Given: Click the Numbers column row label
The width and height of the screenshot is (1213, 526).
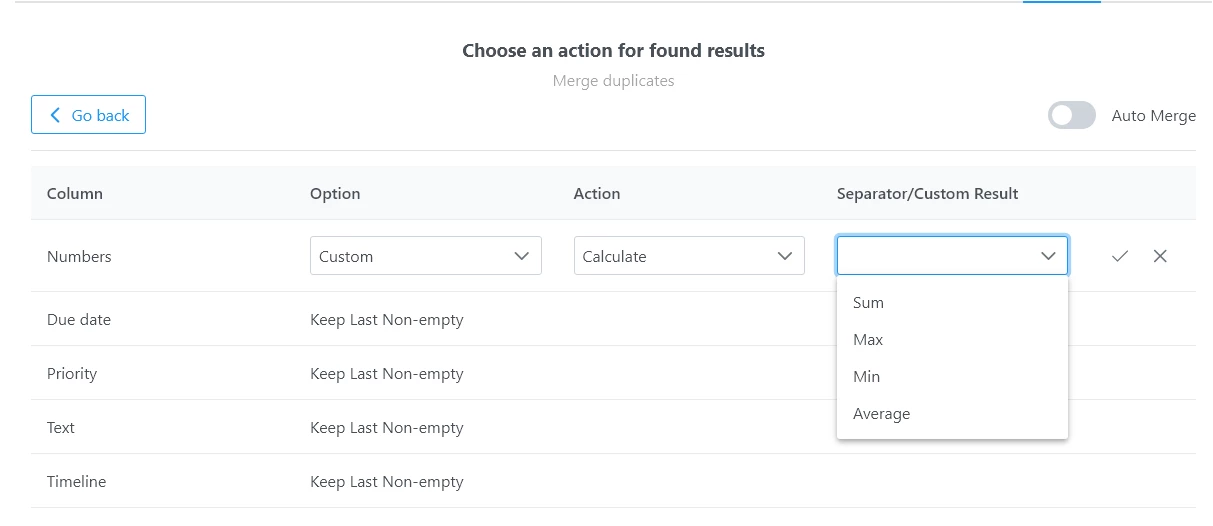Looking at the screenshot, I should pos(79,256).
